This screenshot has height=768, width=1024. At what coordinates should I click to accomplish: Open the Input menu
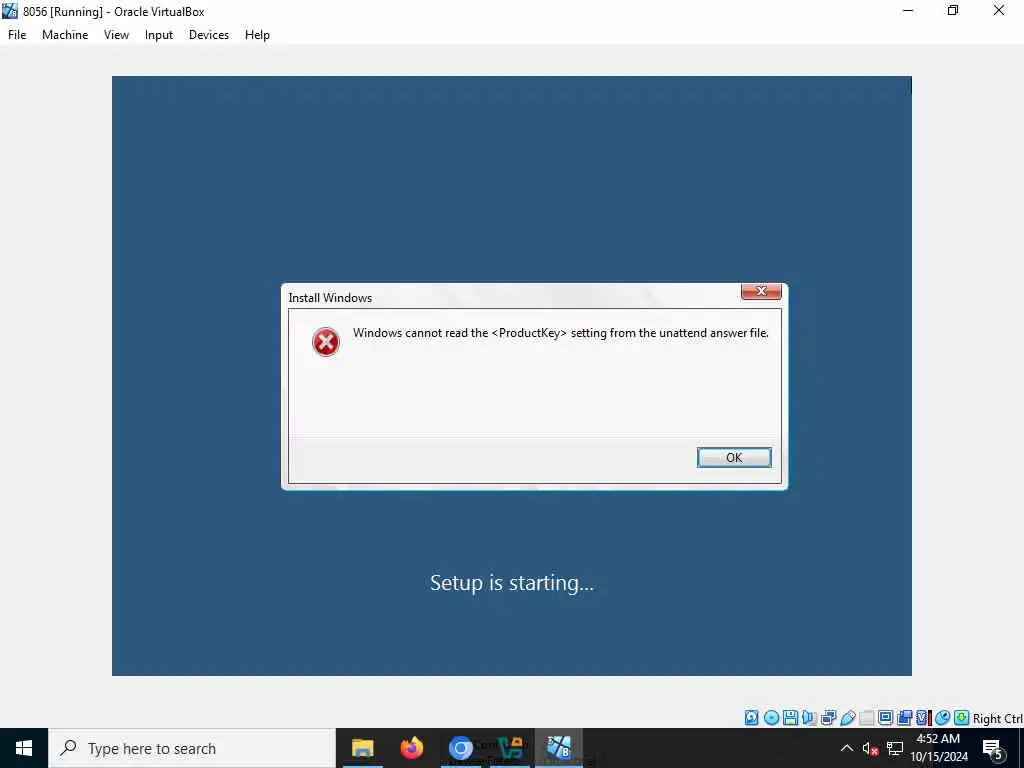coord(159,35)
